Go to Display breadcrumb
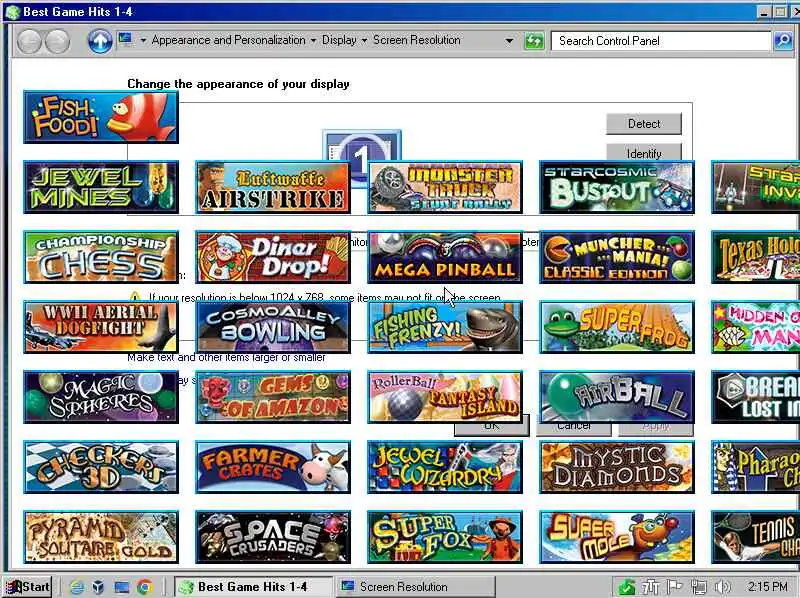The width and height of the screenshot is (800, 598). click(x=339, y=40)
